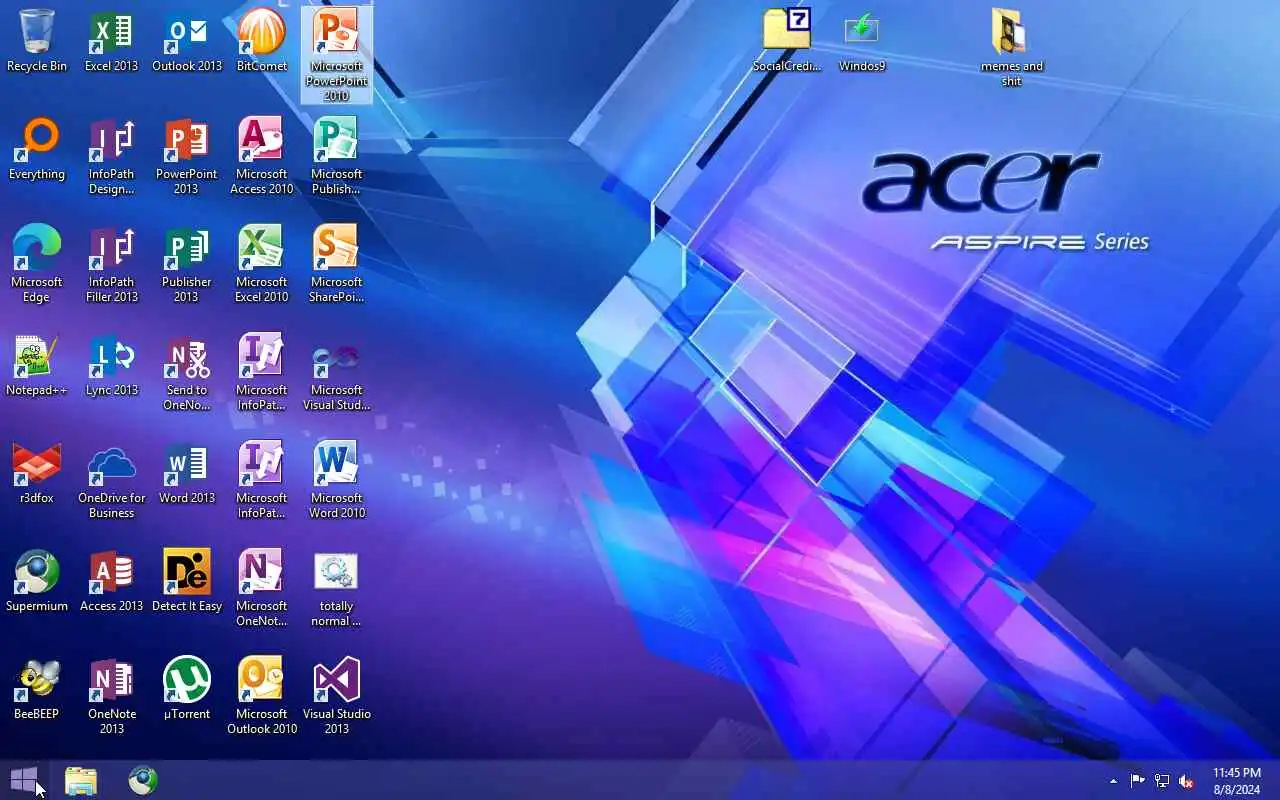The height and width of the screenshot is (800, 1280).
Task: Open the Recycle Bin desktop icon
Action: (x=37, y=40)
